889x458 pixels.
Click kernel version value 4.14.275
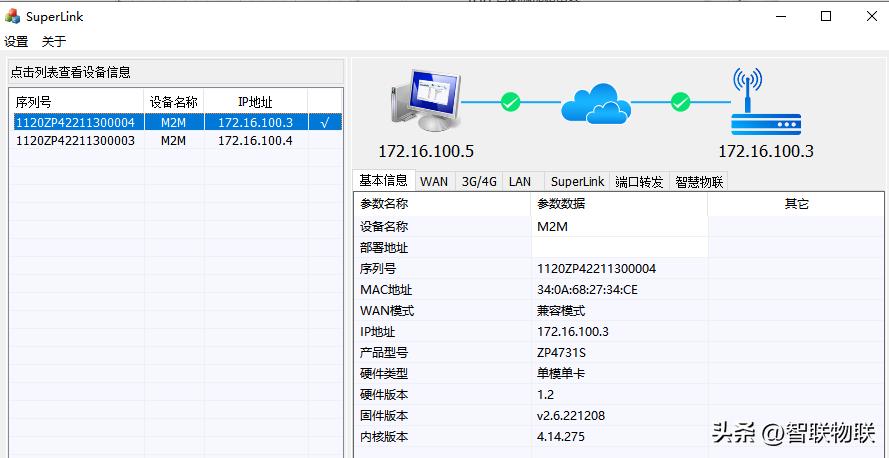coord(561,437)
